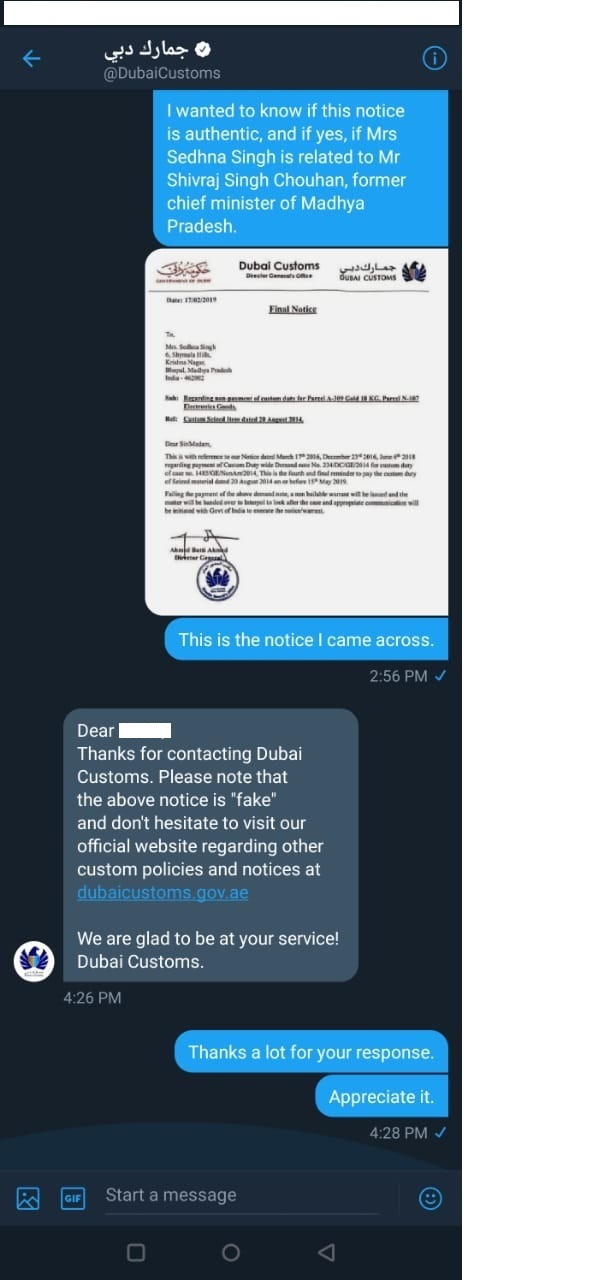This screenshot has height=1280, width=600.
Task: Open the GIF picker icon
Action: [72, 1198]
